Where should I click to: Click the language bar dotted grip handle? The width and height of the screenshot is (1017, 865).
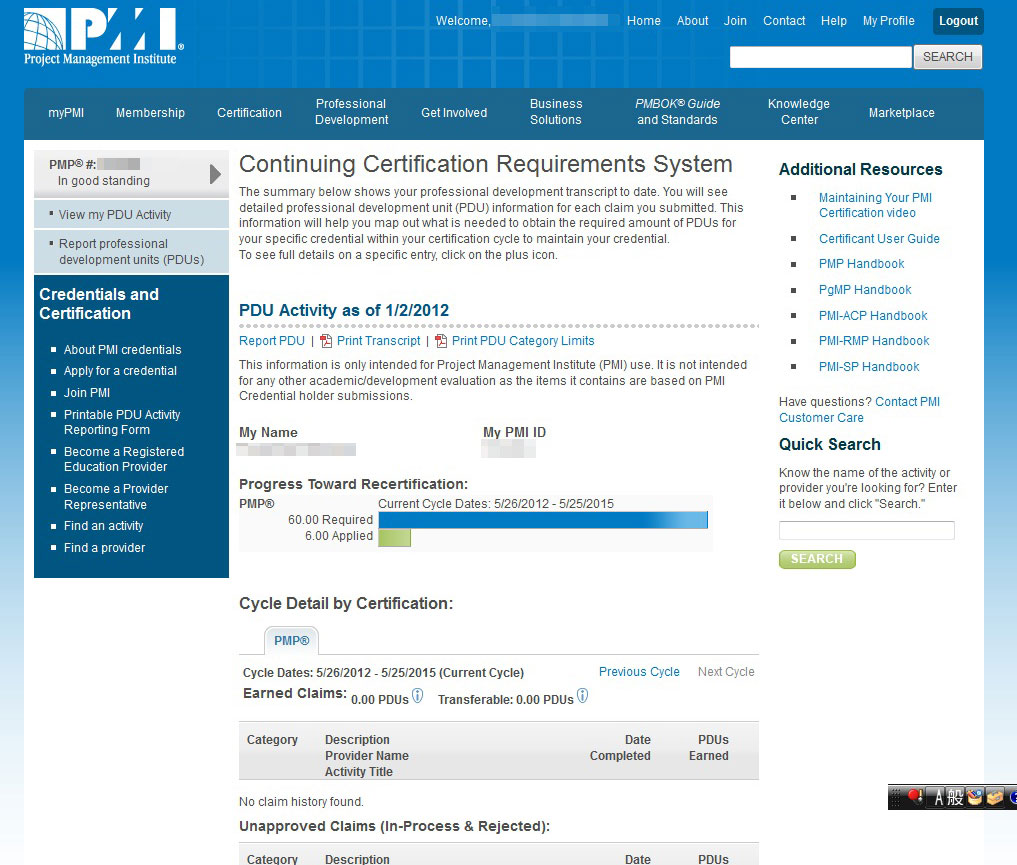896,797
